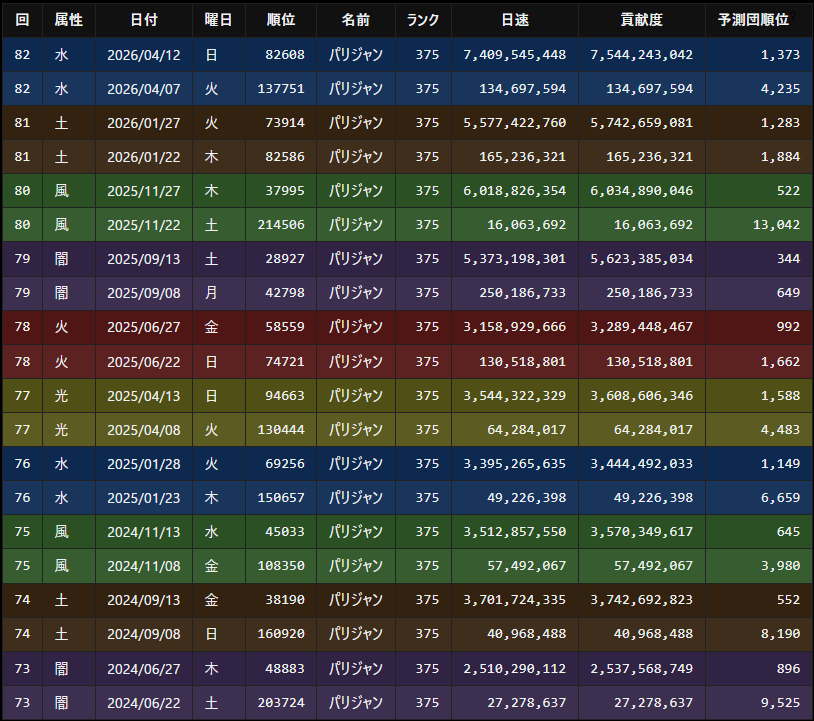Image resolution: width=814 pixels, height=721 pixels.
Task: Select date cell 2024/06/27
Action: click(x=144, y=669)
